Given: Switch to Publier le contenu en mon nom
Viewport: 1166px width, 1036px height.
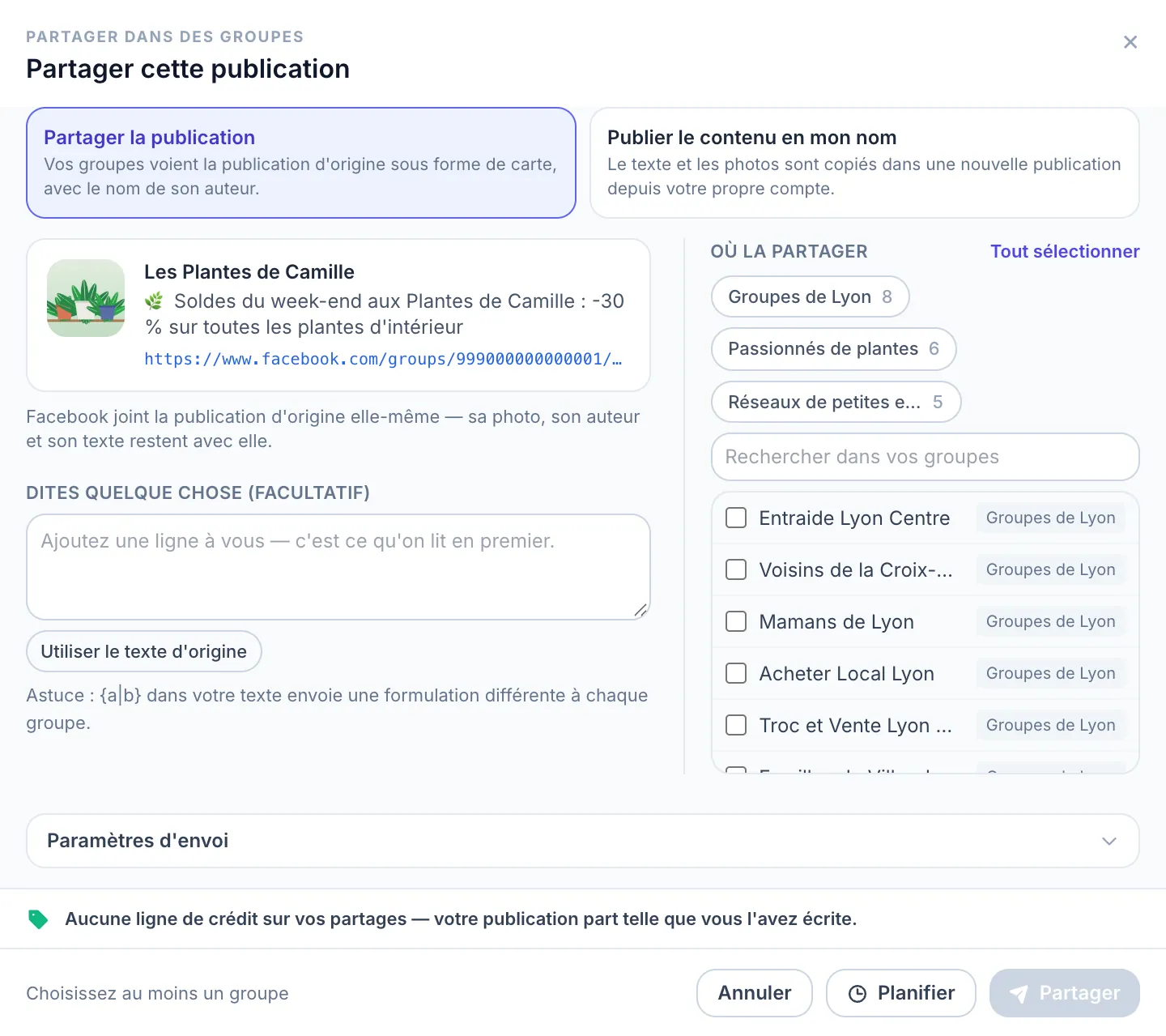Looking at the screenshot, I should [x=865, y=163].
